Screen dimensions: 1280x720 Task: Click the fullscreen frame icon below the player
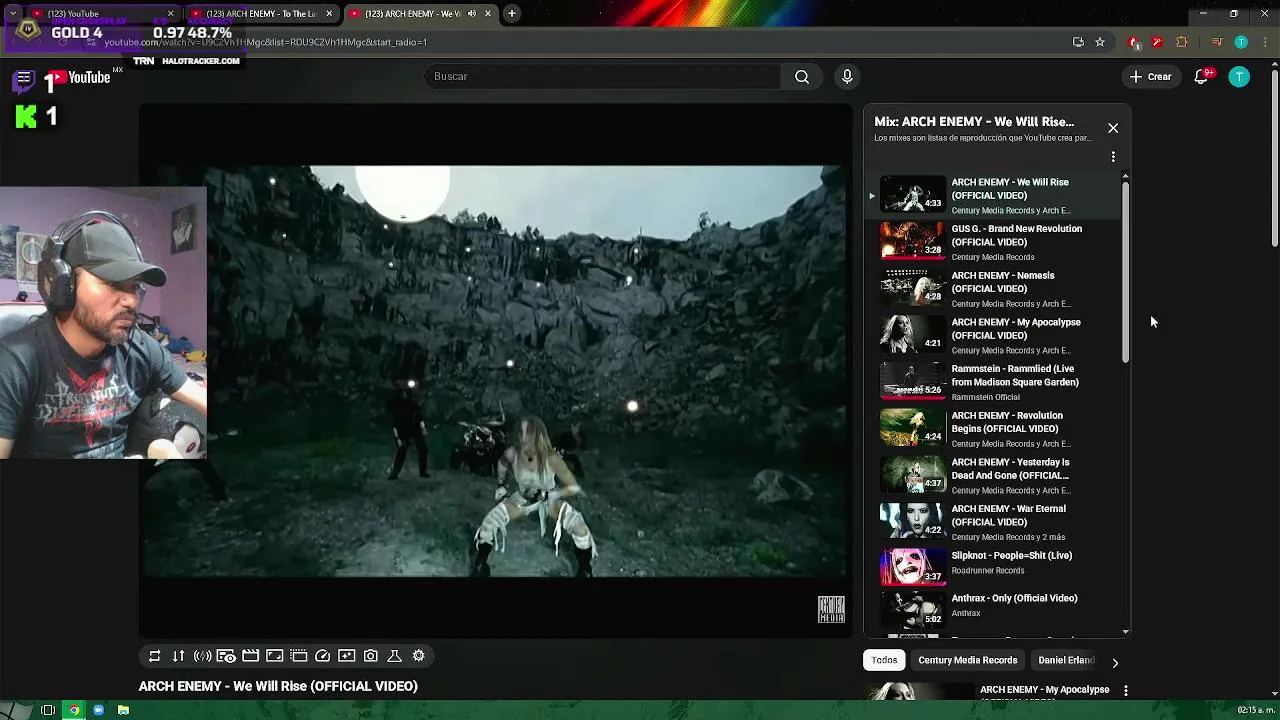point(275,656)
